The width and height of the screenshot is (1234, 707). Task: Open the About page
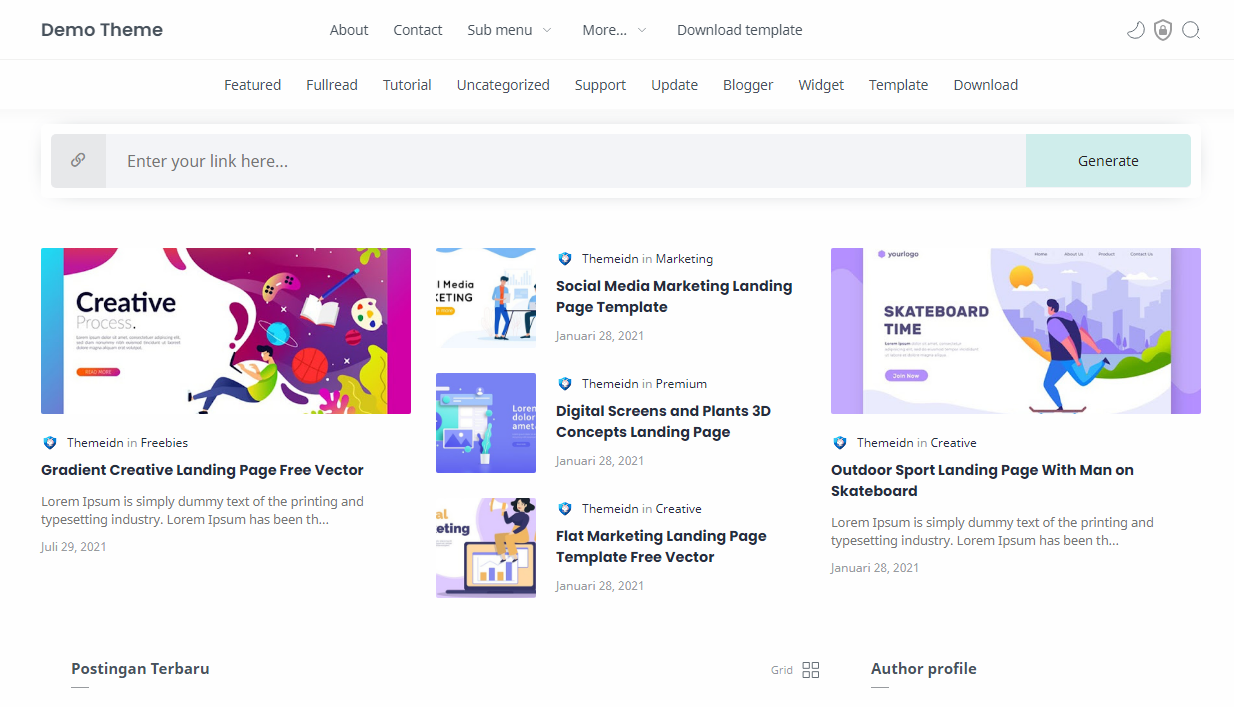click(349, 30)
